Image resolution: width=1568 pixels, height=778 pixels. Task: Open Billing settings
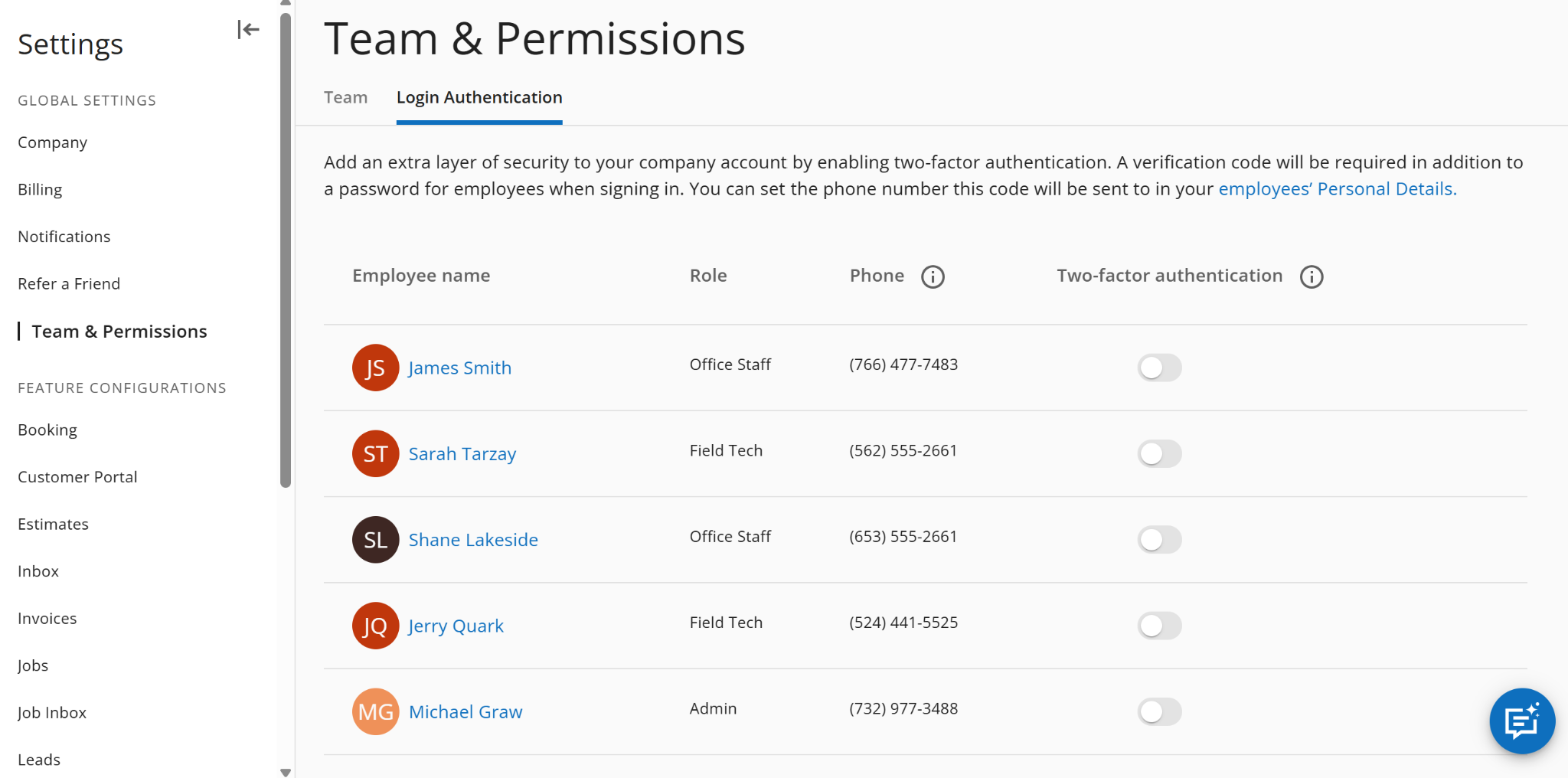point(40,189)
